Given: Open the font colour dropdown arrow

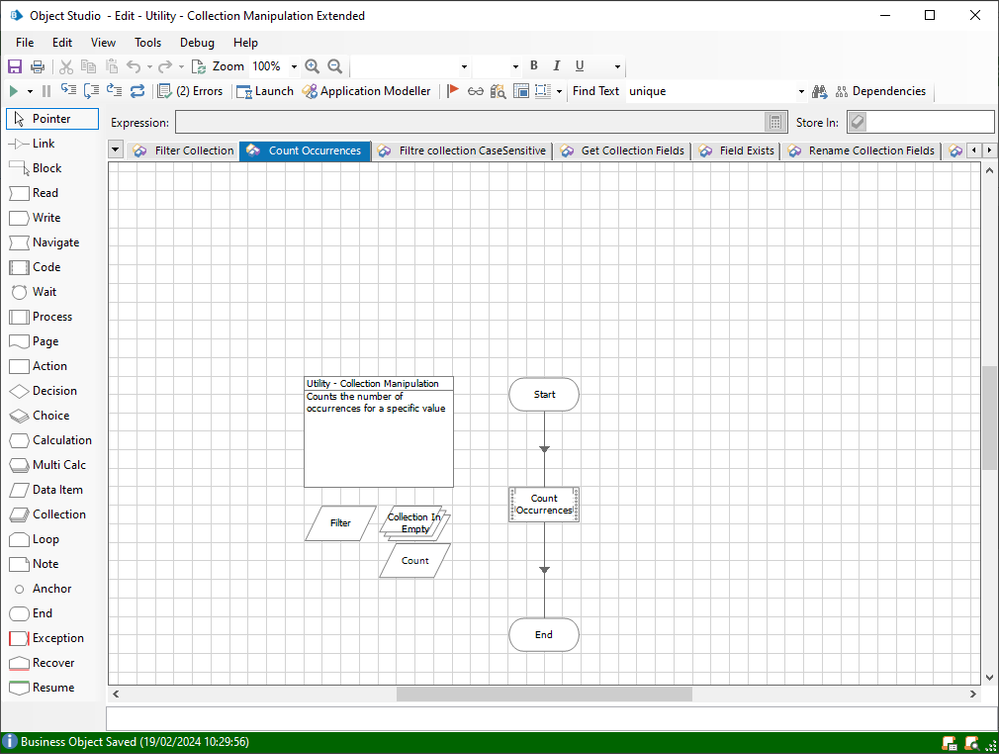Looking at the screenshot, I should coord(617,66).
